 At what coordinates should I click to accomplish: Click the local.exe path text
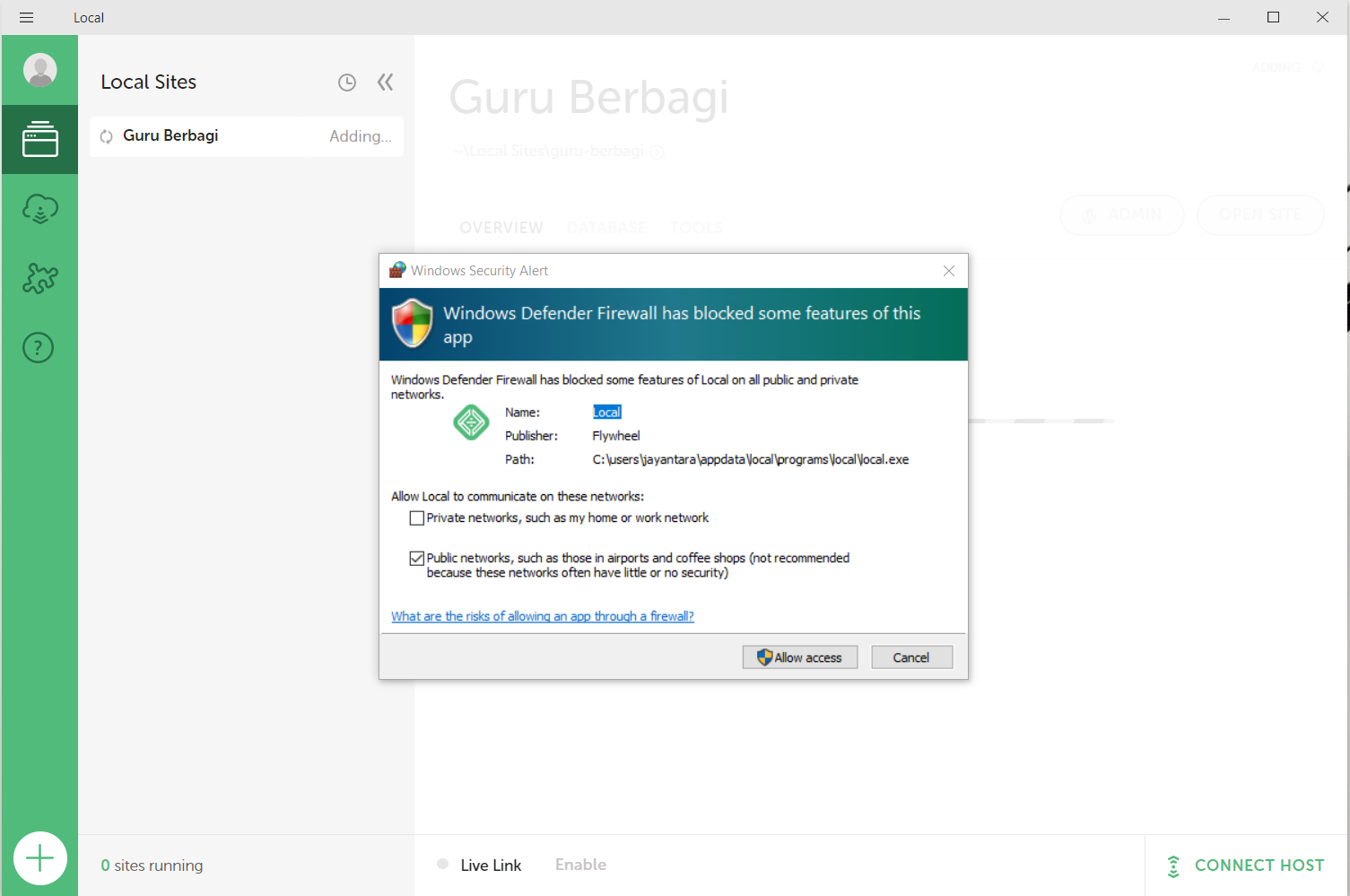pyautogui.click(x=751, y=459)
